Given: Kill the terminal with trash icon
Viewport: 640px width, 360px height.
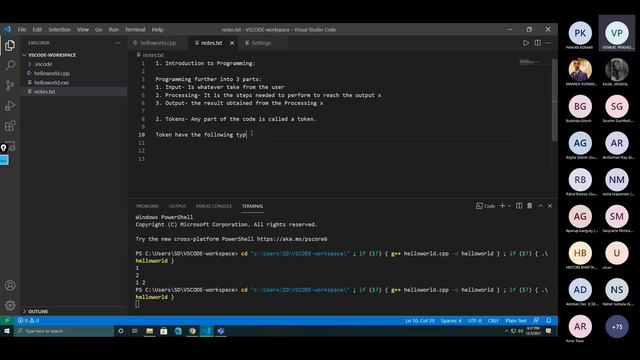Looking at the screenshot, I should [529, 206].
